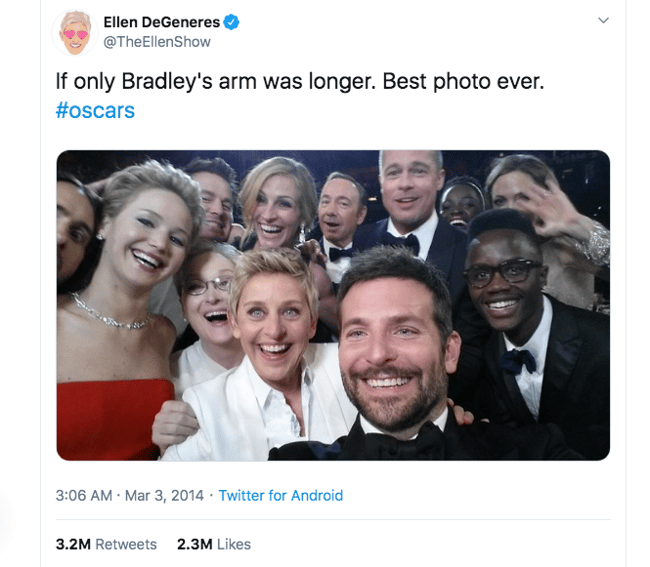View the 3.2M Retweets list
The width and height of the screenshot is (650, 567).
pyautogui.click(x=106, y=544)
